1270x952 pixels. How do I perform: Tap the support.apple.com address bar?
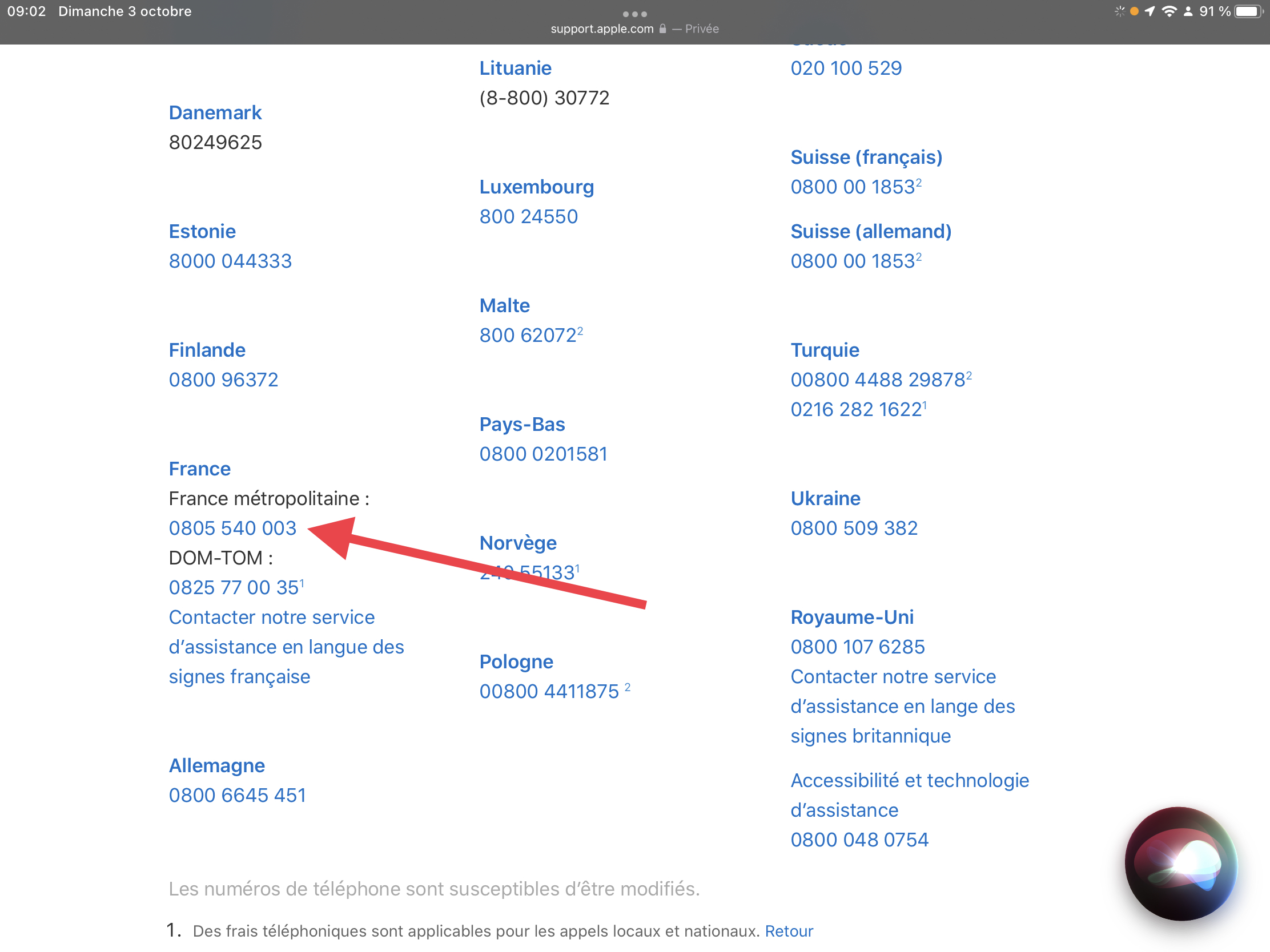[x=602, y=29]
